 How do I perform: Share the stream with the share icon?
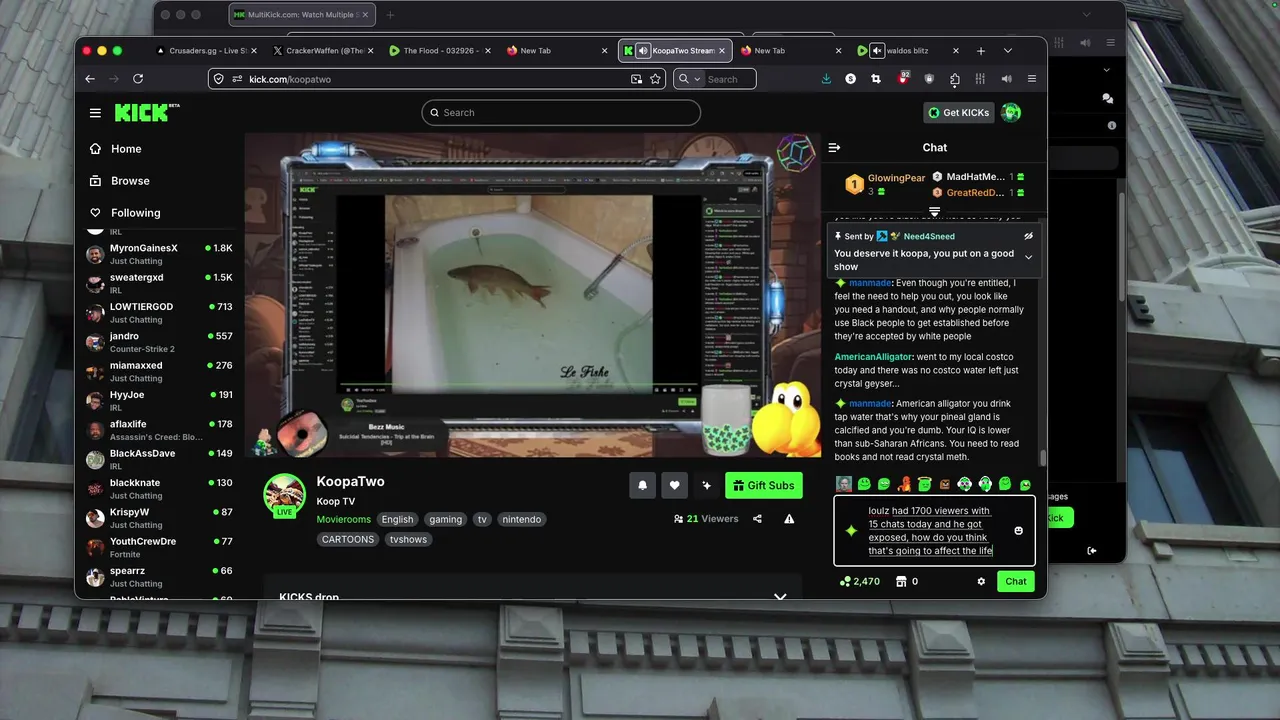757,519
